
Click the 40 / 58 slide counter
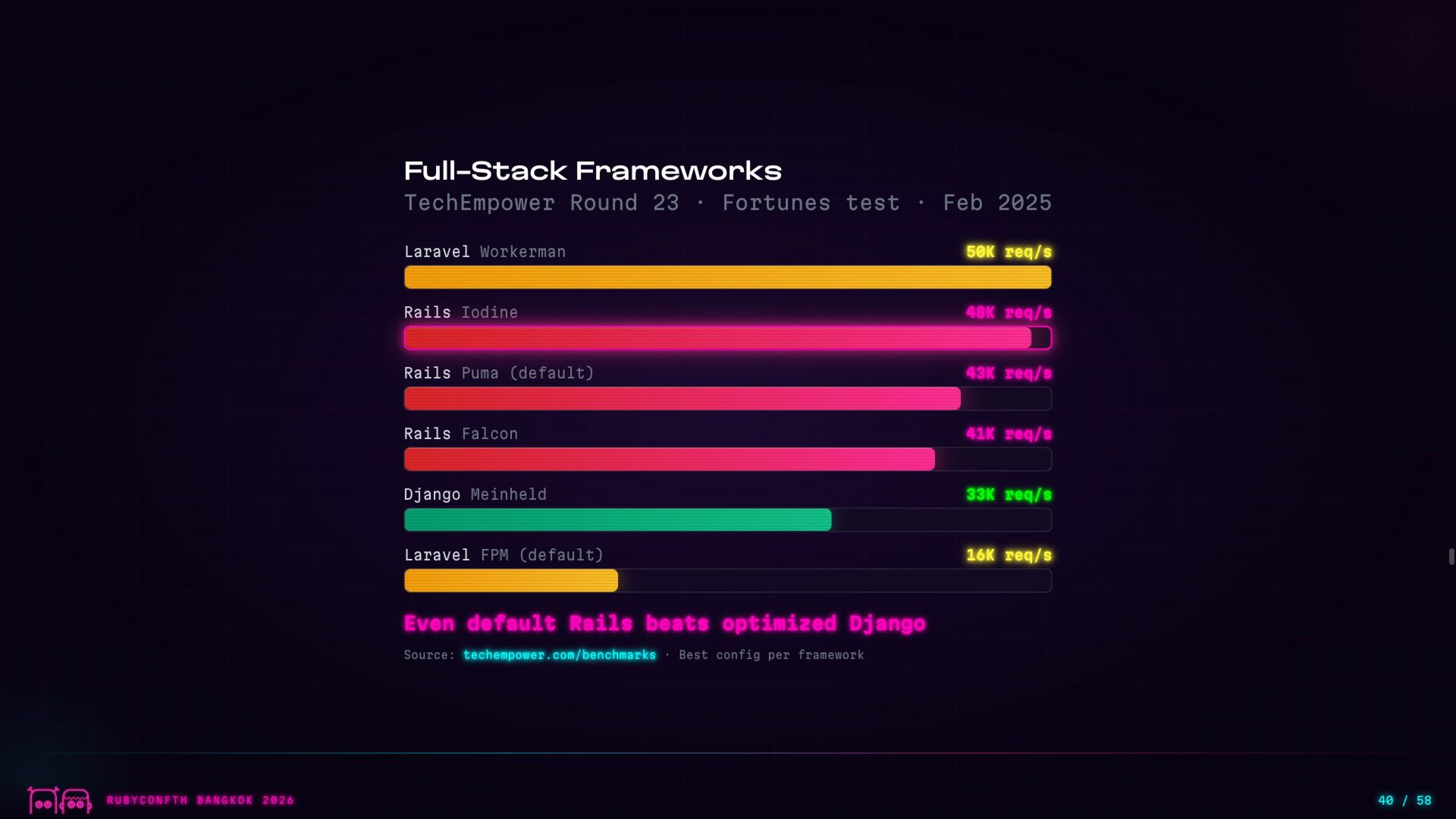(1404, 800)
